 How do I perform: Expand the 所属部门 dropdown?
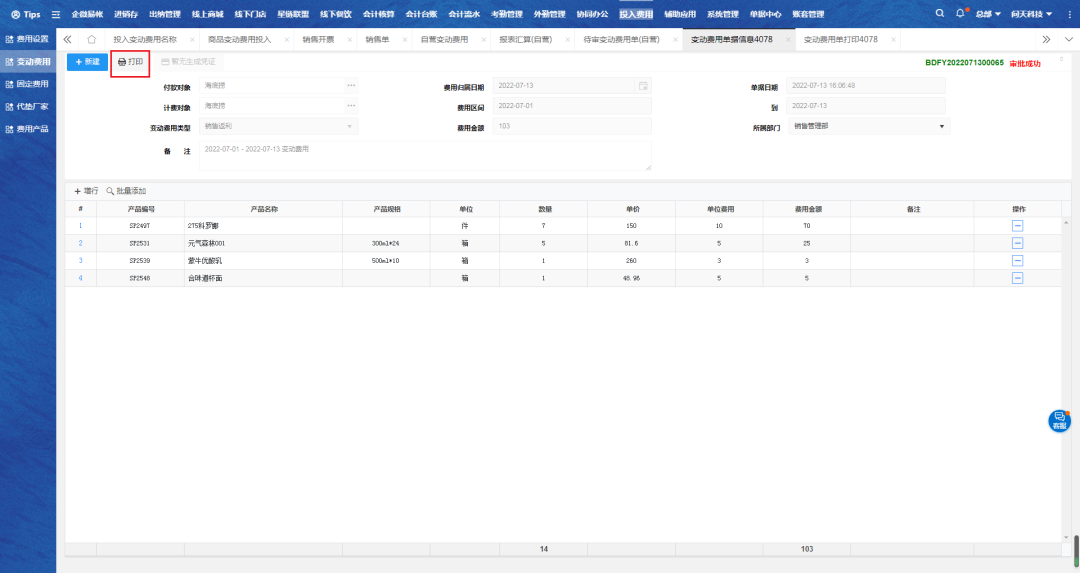coord(941,127)
